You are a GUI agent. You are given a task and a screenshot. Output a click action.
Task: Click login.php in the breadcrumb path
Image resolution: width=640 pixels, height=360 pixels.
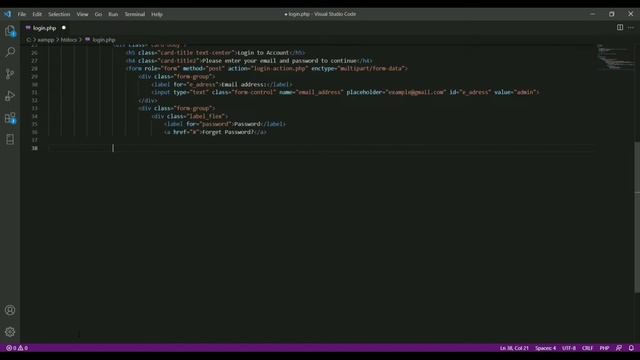[104, 40]
